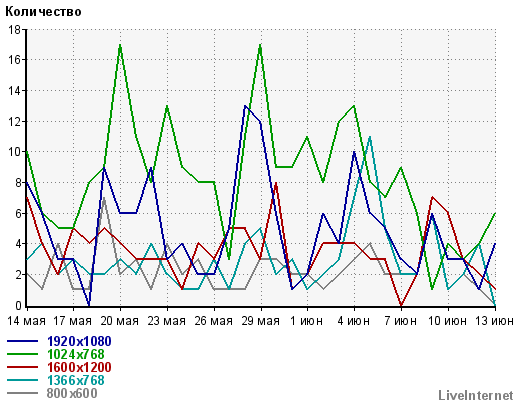520x405 pixels.
Task: Click the '29 мая' axis label
Action: 261,321
